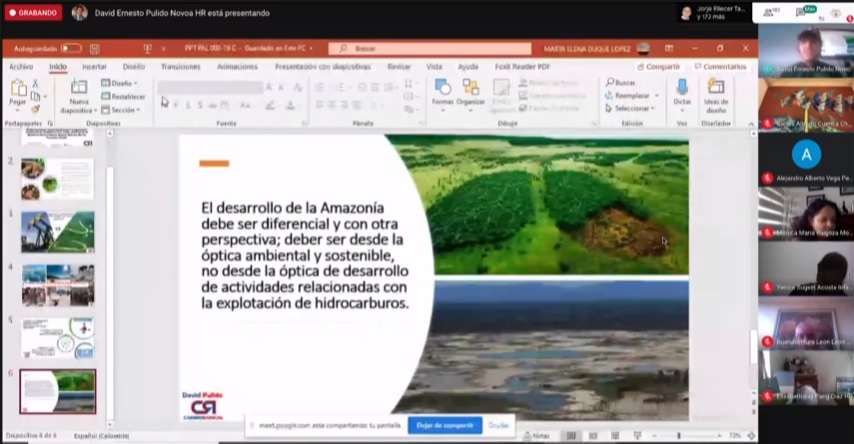The height and width of the screenshot is (444, 854).
Task: Click Dejar de compartir button
Action: [445, 425]
